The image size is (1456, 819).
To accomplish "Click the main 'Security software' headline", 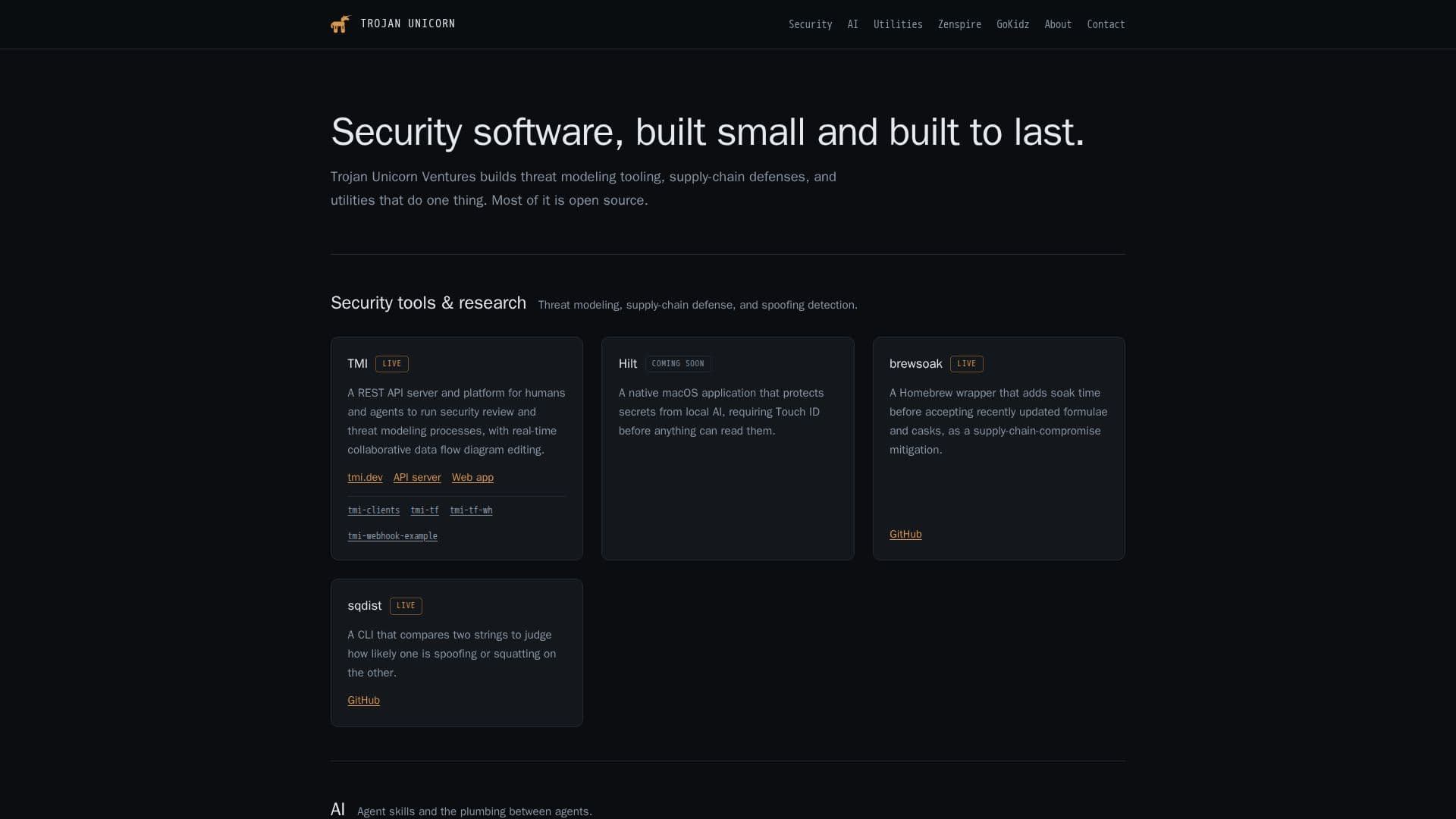I will 708,132.
